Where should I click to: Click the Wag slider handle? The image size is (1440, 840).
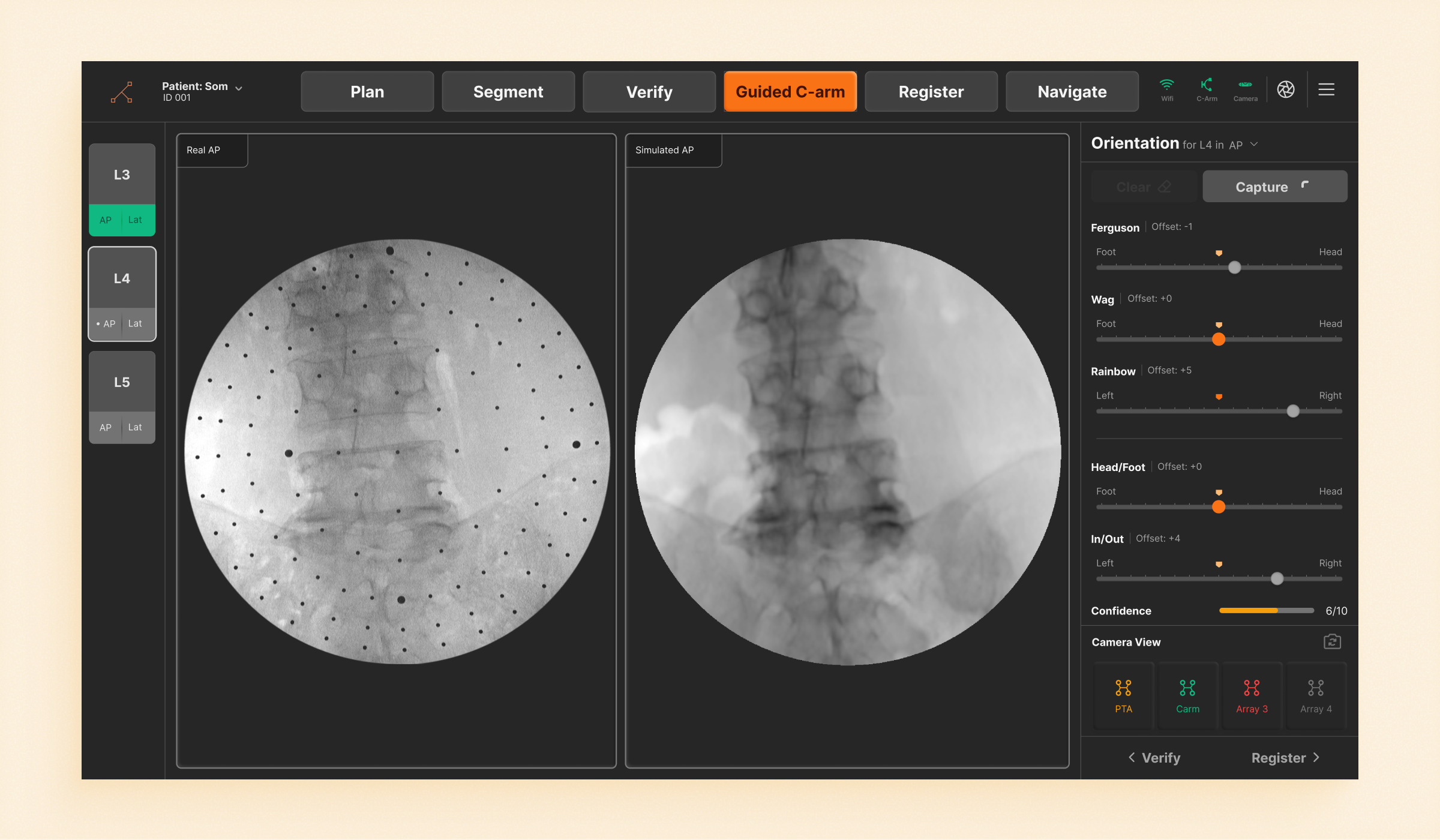[x=1219, y=340]
